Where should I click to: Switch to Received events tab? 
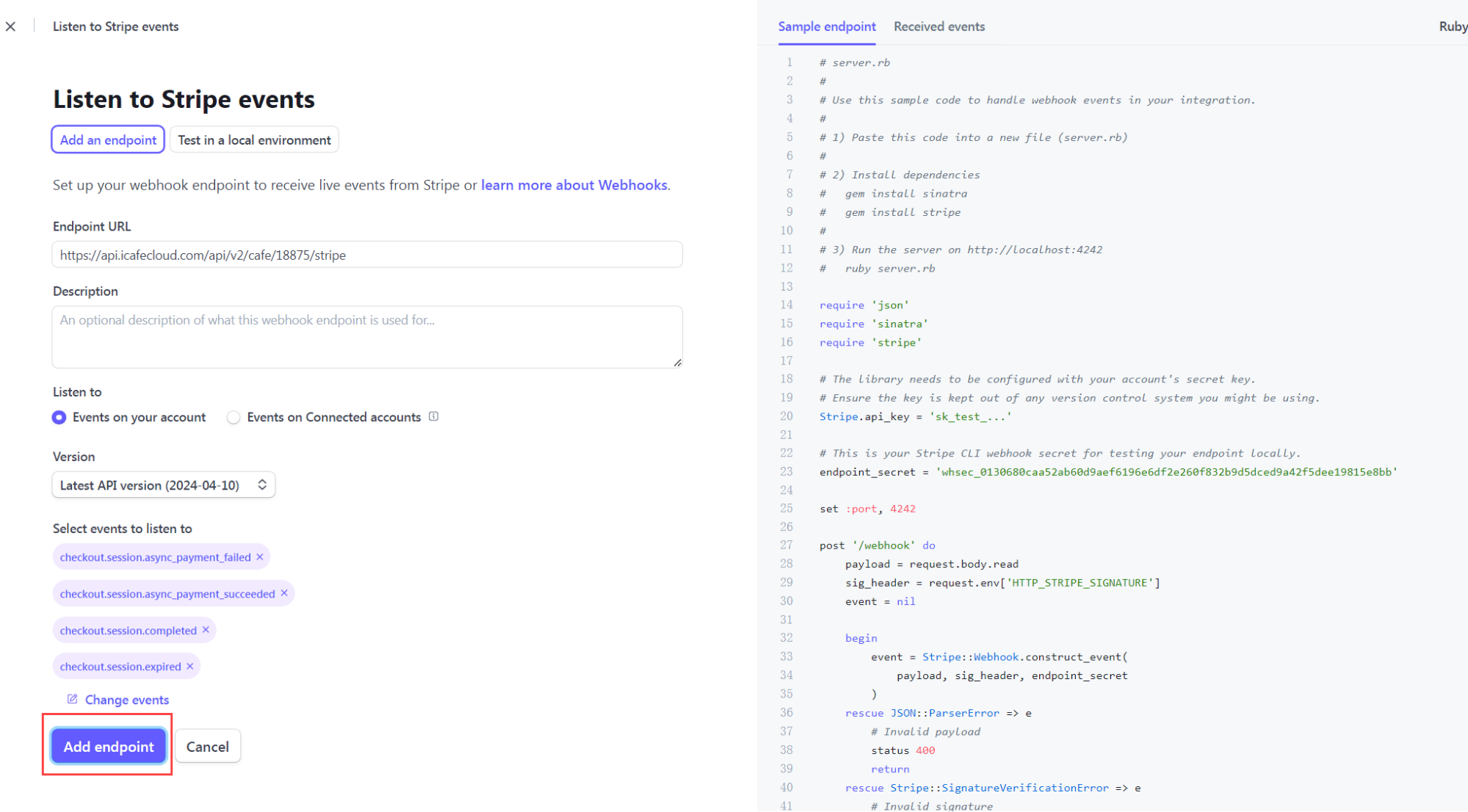click(x=939, y=26)
